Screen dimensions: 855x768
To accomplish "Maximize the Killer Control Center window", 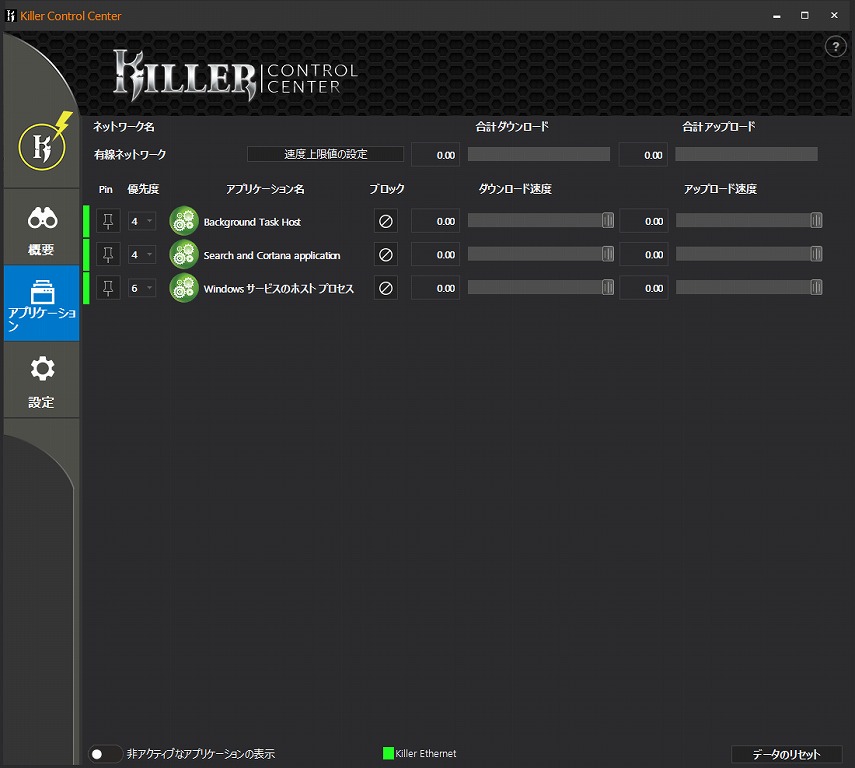I will 805,15.
